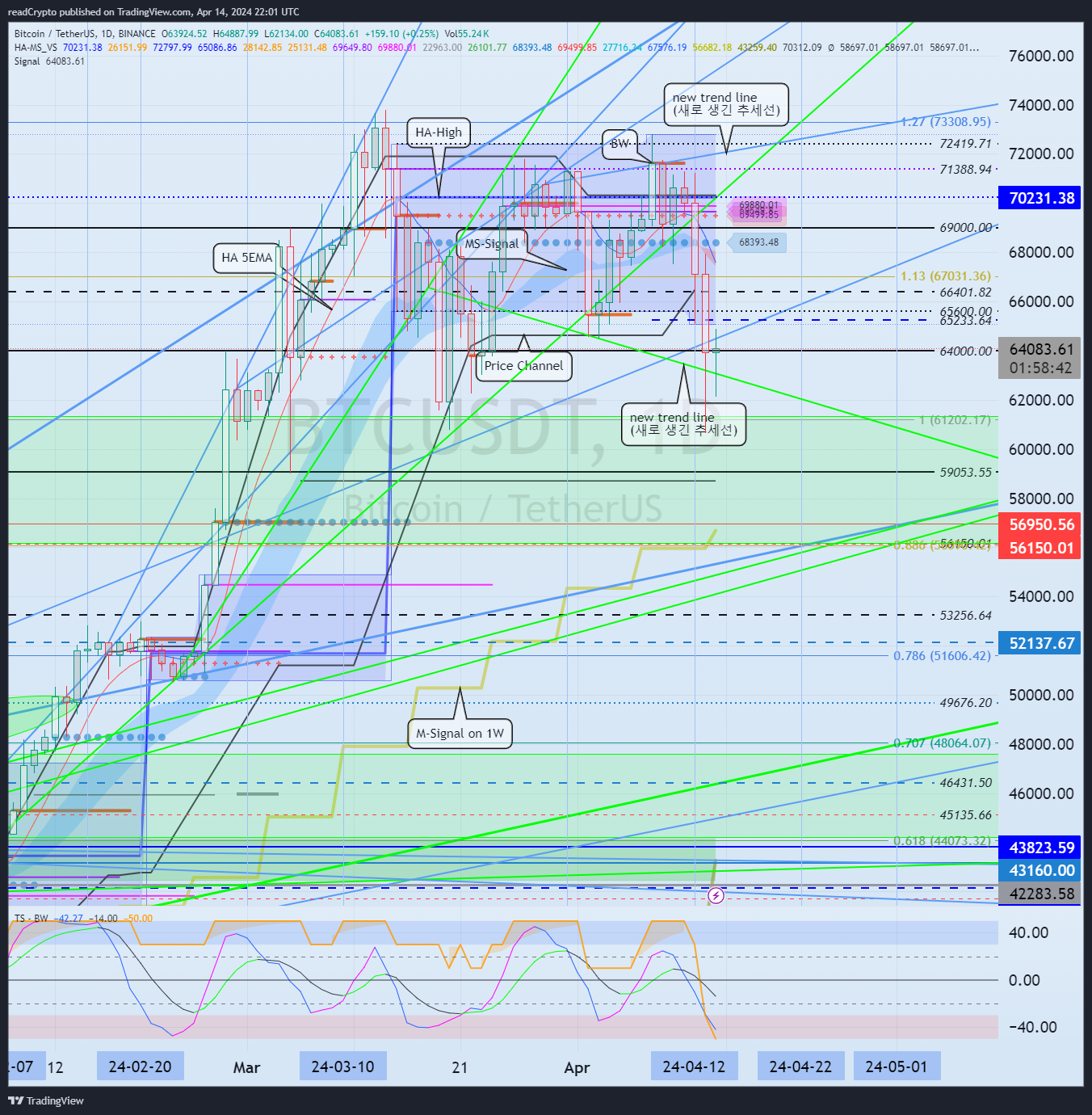Click the 24-02-20 date marker
The image size is (1092, 1115).
(140, 1067)
